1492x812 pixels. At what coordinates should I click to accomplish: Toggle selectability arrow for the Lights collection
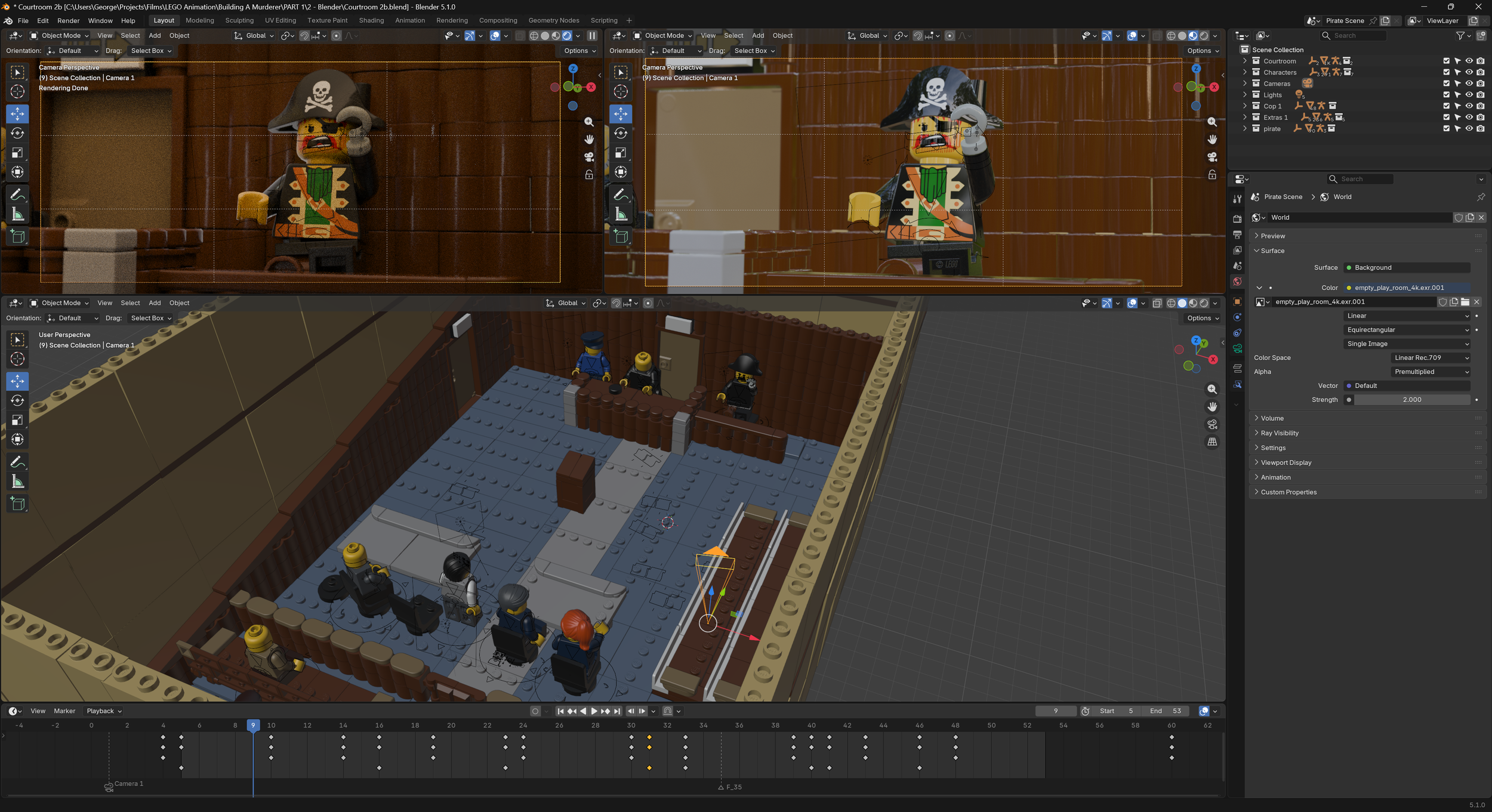(1457, 95)
